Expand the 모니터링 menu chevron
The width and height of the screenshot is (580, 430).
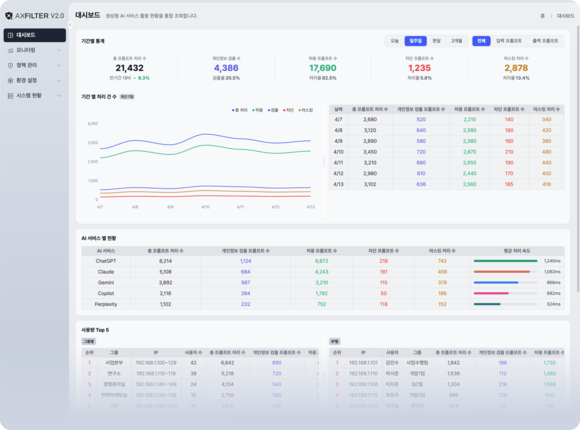point(59,50)
